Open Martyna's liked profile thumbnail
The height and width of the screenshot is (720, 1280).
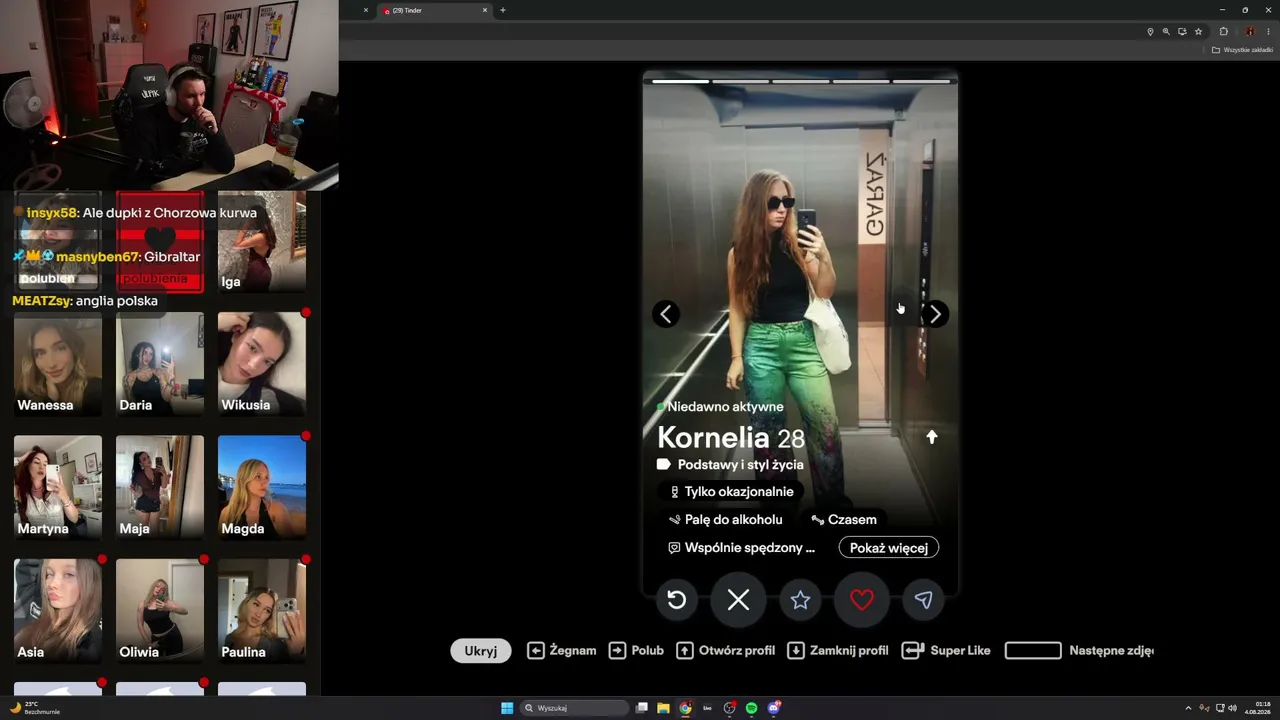point(58,487)
